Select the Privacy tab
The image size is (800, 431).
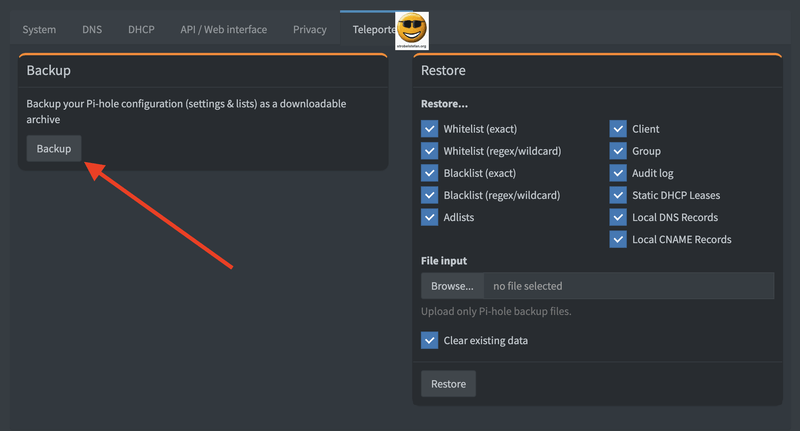(x=309, y=30)
